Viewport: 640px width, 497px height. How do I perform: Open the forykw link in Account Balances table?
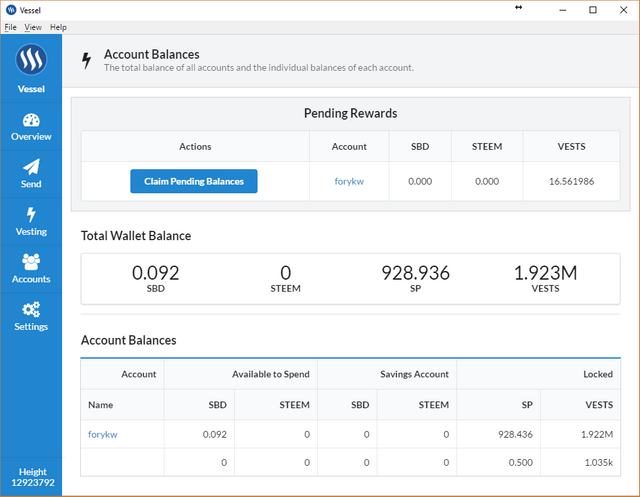pyautogui.click(x=103, y=434)
